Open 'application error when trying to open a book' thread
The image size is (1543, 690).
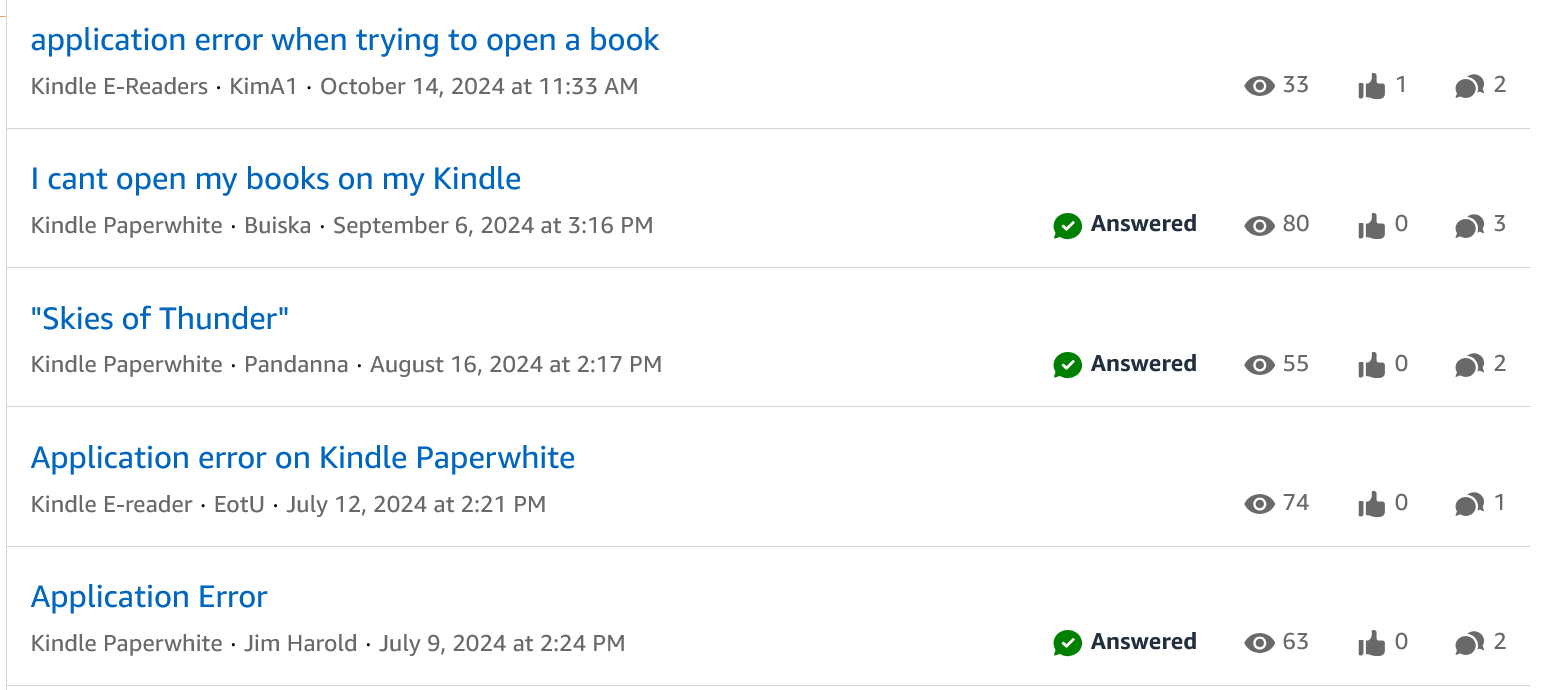(345, 40)
